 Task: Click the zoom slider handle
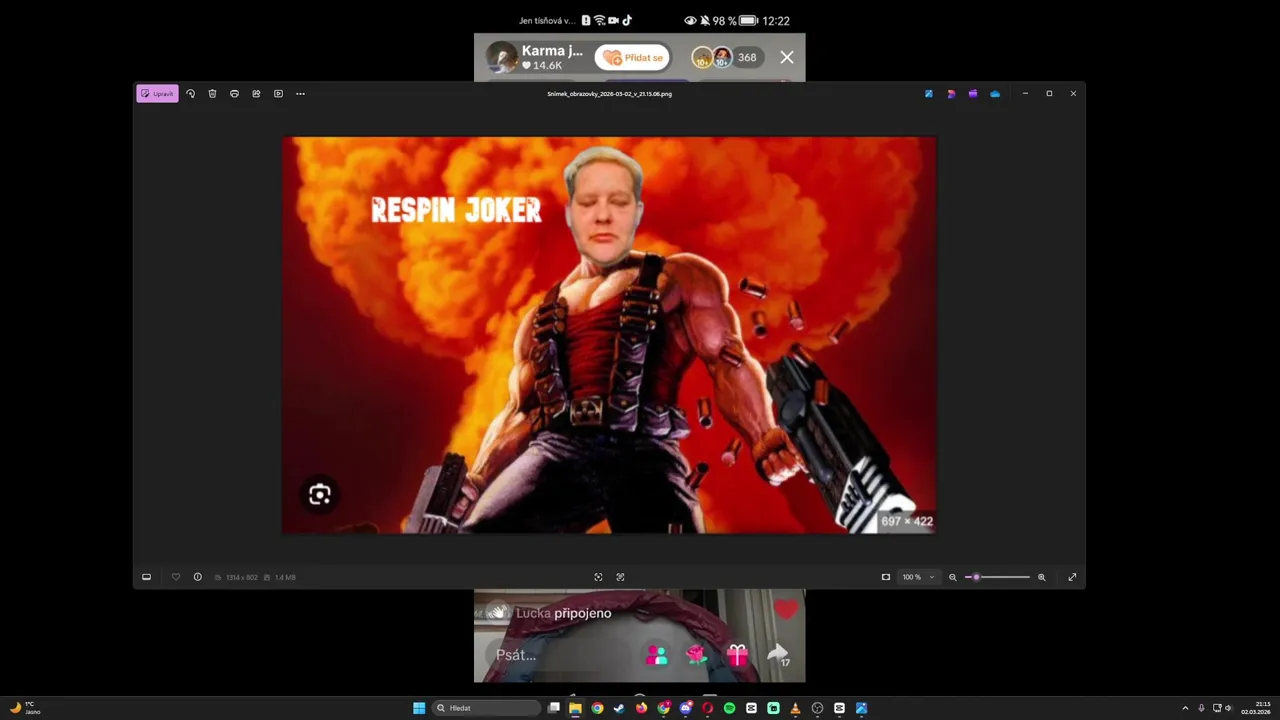click(976, 577)
